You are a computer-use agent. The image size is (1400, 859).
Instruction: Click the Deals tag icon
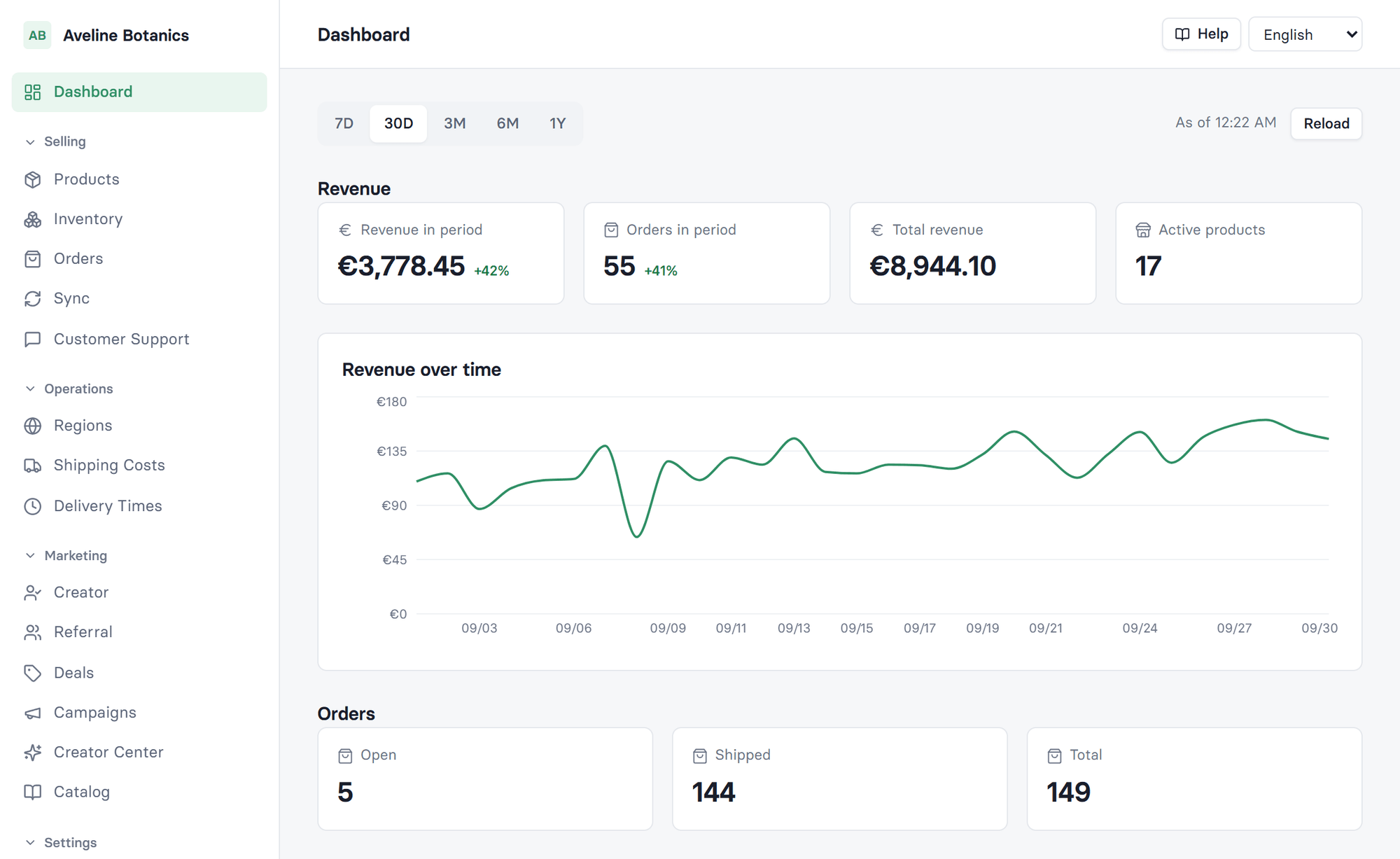(x=33, y=673)
